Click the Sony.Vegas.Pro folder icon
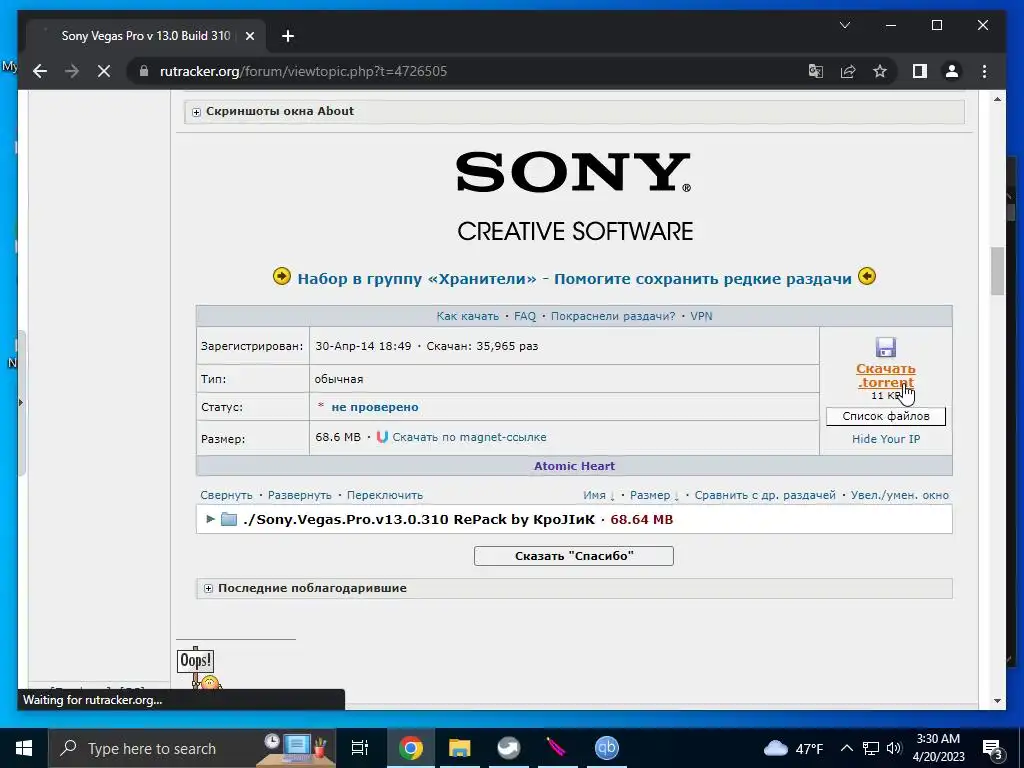The width and height of the screenshot is (1024, 768). [229, 519]
